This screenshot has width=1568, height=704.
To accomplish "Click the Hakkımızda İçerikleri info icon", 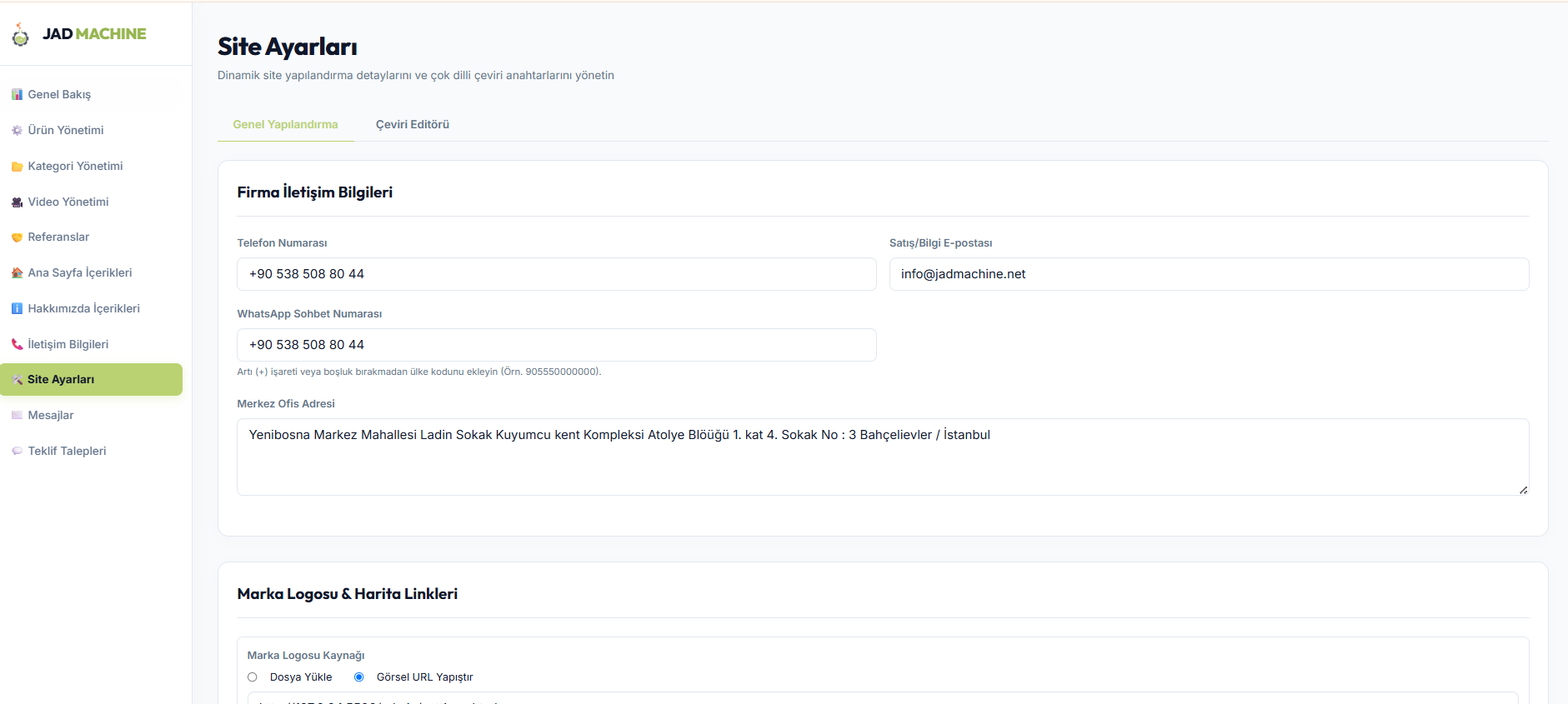I will [17, 309].
